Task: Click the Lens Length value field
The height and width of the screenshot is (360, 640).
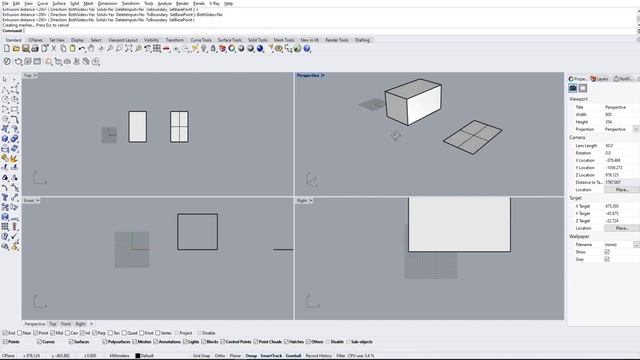Action: [621, 146]
